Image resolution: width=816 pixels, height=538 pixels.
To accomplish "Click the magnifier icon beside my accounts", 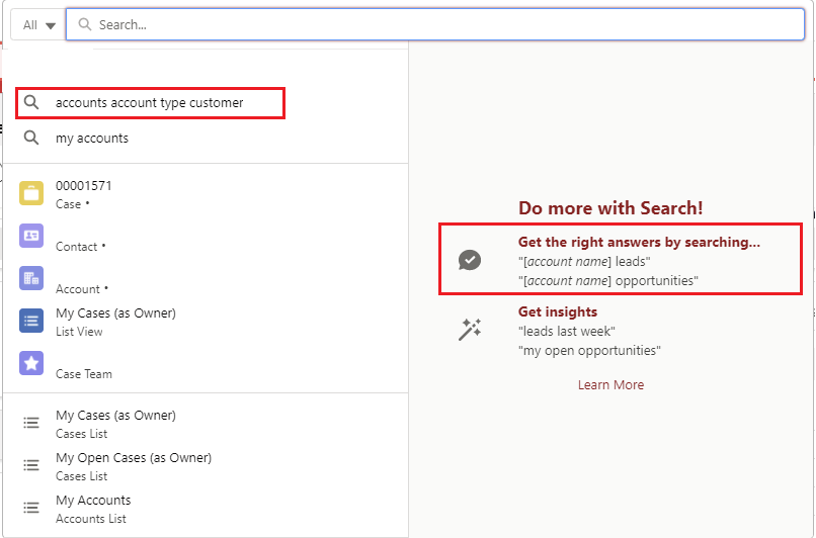I will (x=31, y=138).
